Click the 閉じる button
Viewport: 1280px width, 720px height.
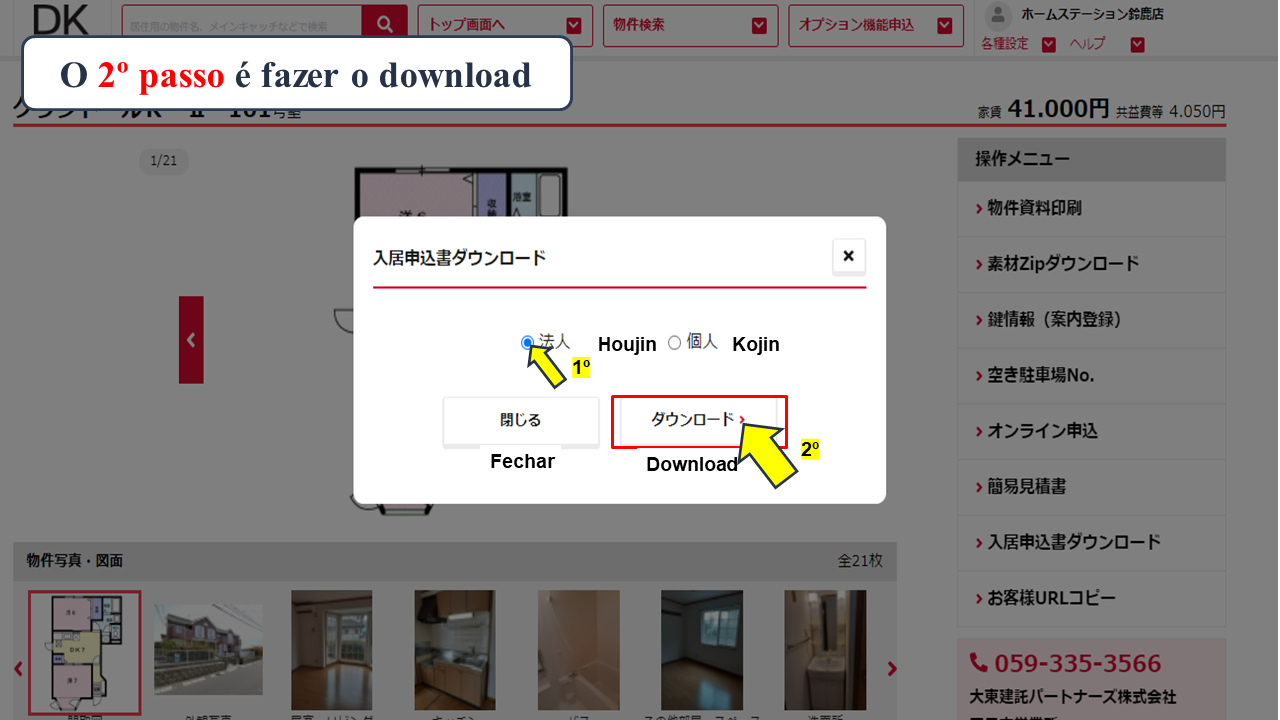click(521, 420)
